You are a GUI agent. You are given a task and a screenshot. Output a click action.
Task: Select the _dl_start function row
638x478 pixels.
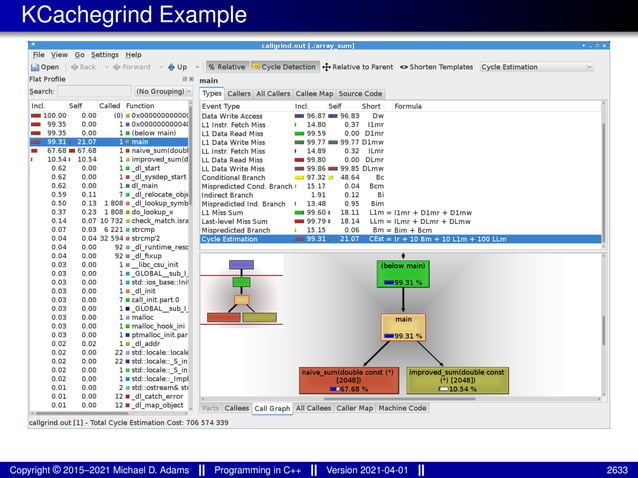[109, 168]
